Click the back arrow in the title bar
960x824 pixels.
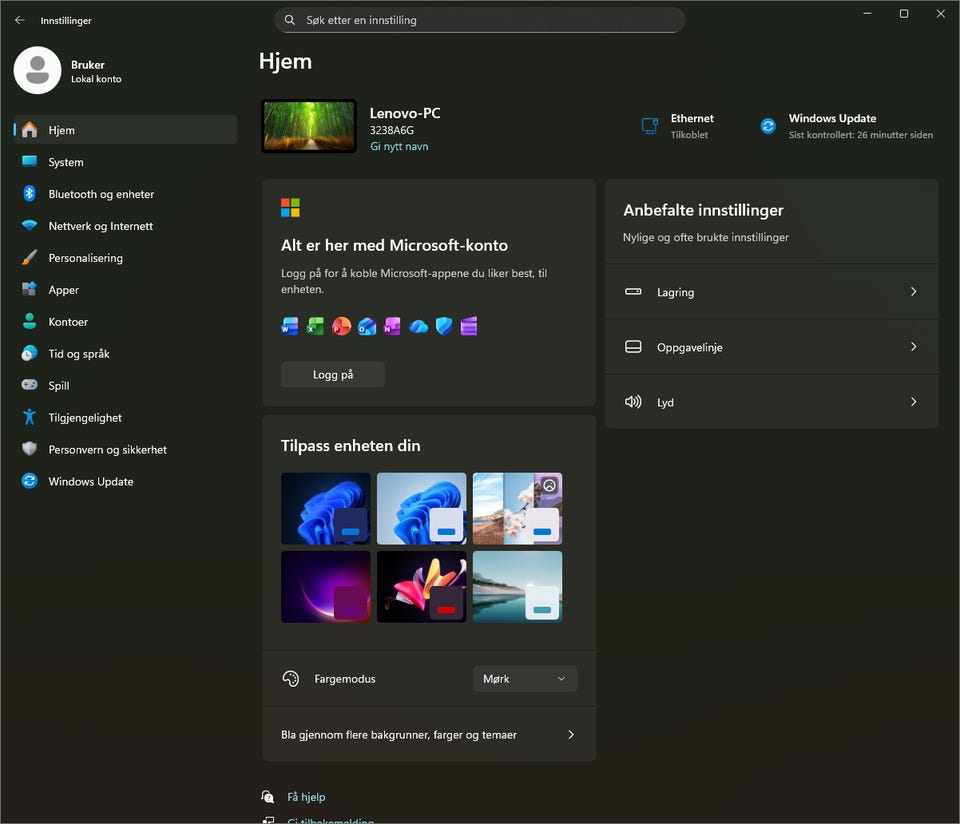click(20, 20)
